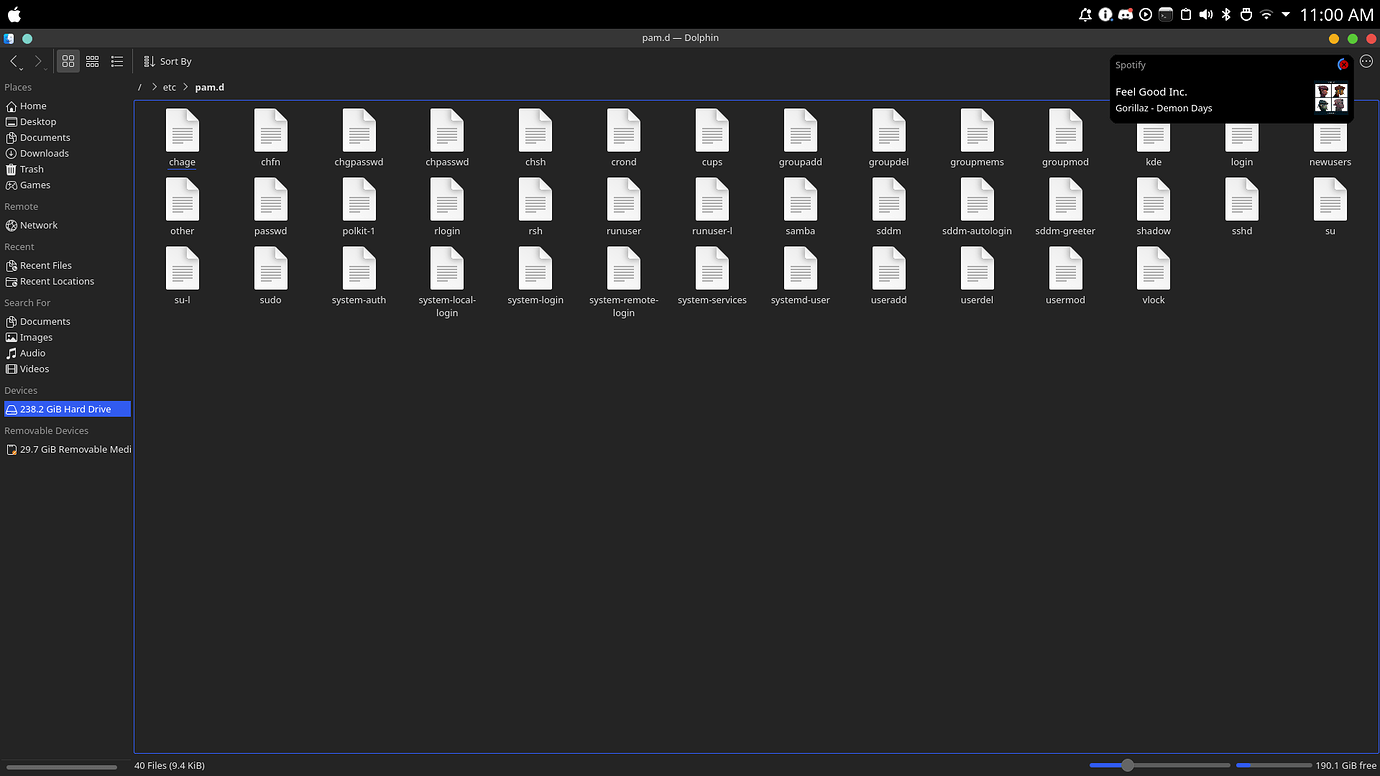Click the Demon Days album art thumbnail
Image resolution: width=1380 pixels, height=776 pixels.
click(1331, 97)
